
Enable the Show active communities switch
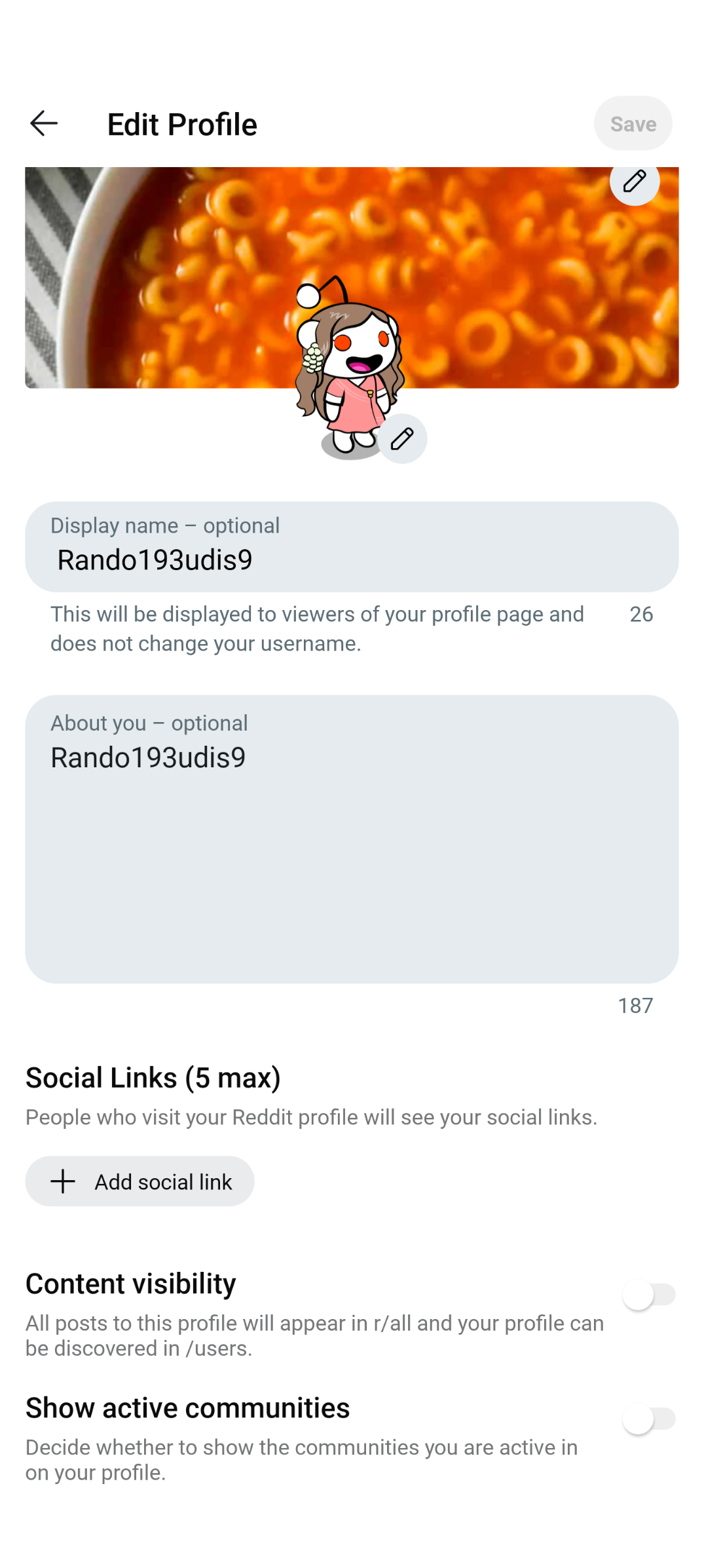648,1419
